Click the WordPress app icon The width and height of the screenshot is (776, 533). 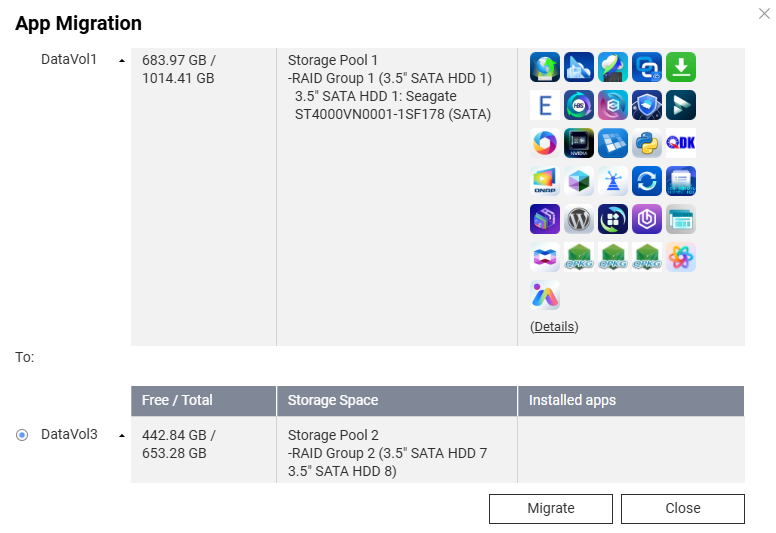tap(578, 219)
